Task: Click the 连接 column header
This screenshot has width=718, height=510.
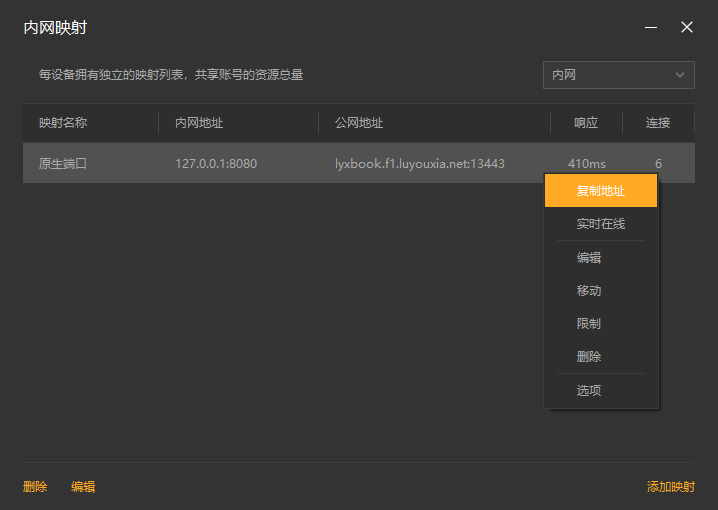Action: pos(658,123)
